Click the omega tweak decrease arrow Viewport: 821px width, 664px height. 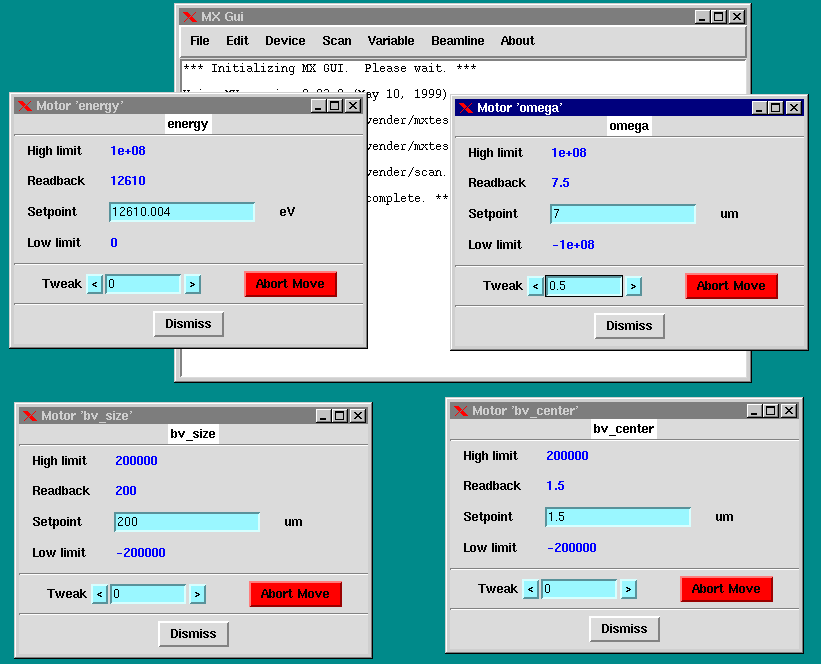[536, 287]
